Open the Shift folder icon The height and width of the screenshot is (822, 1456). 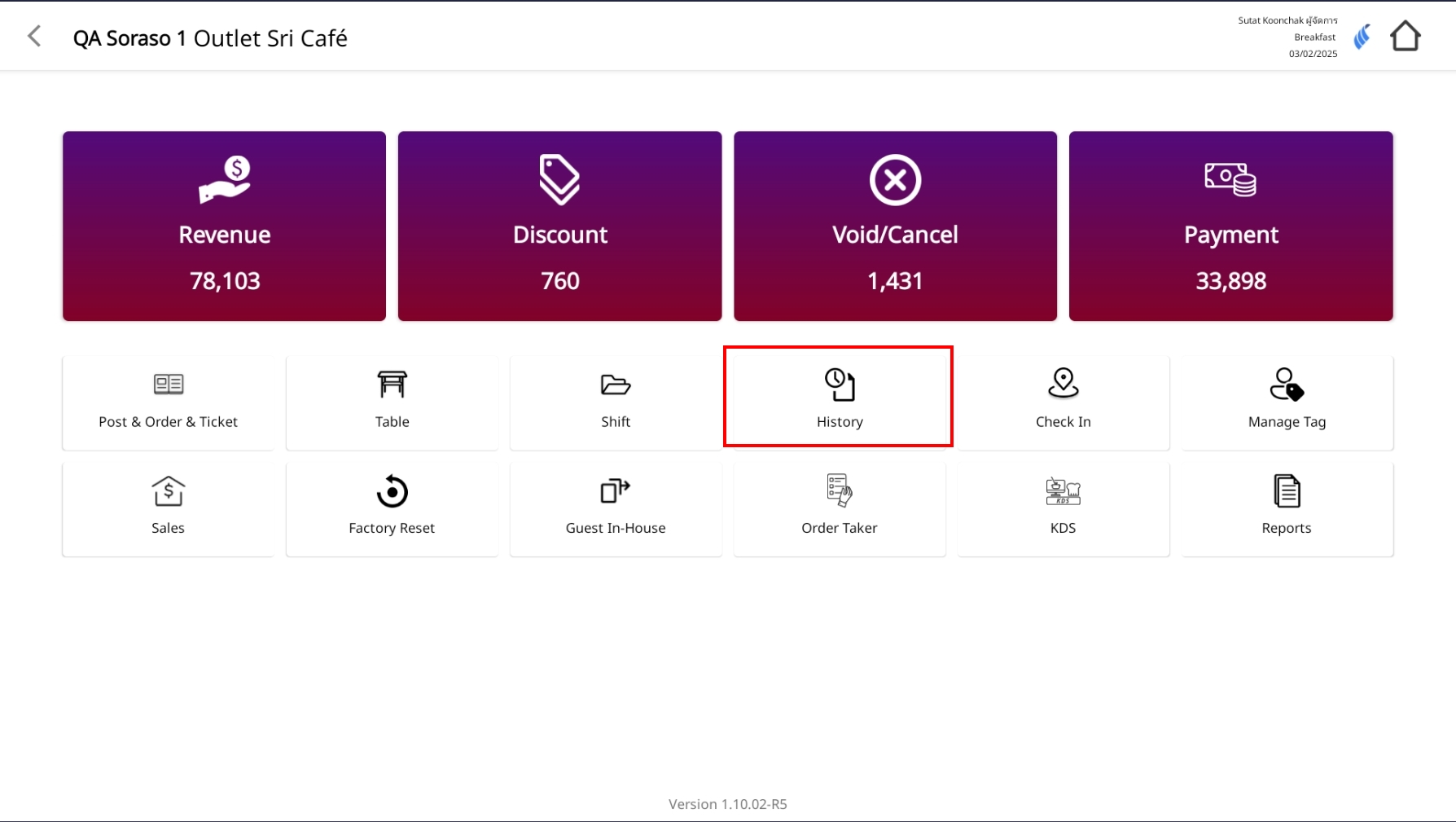pos(616,385)
